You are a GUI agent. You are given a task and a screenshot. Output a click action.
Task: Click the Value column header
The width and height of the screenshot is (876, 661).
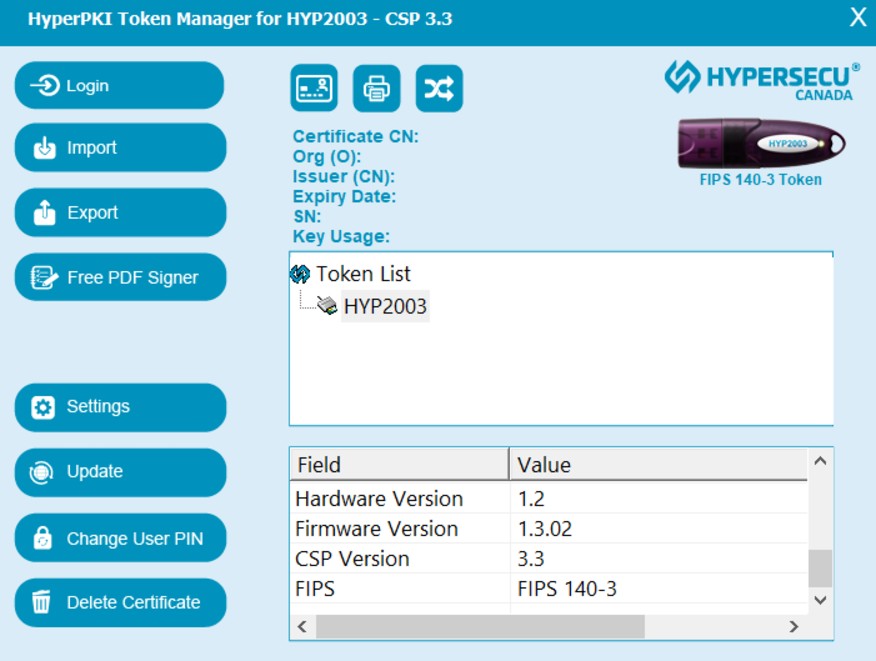(x=659, y=464)
